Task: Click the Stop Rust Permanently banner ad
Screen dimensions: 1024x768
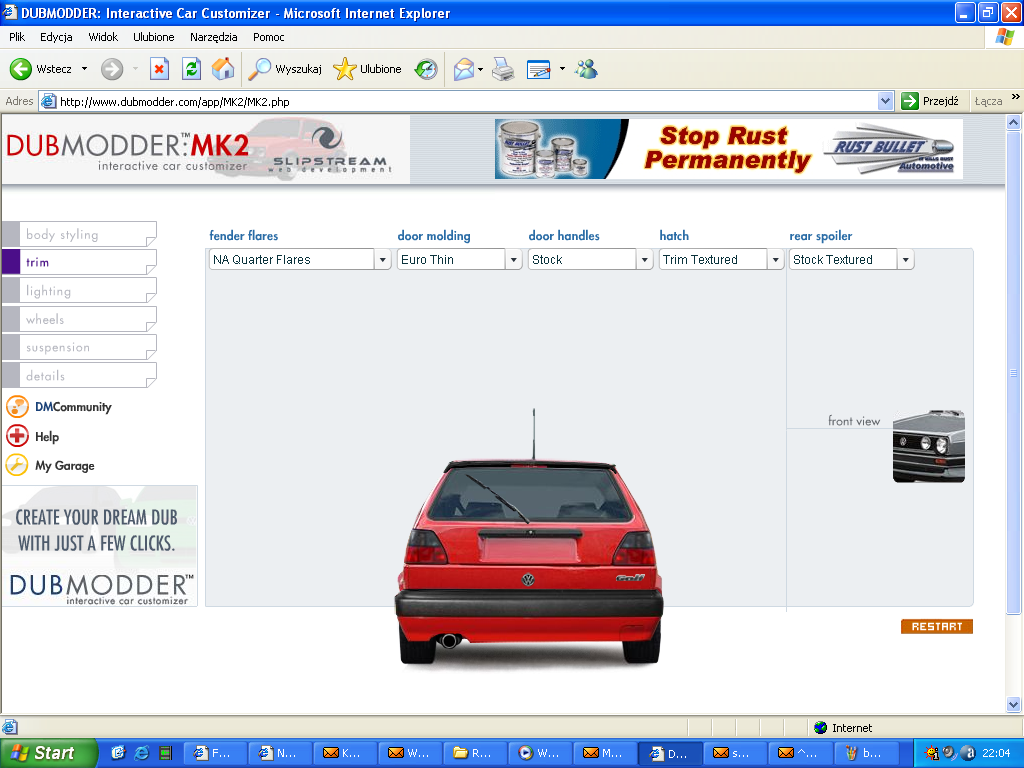Action: click(x=729, y=149)
